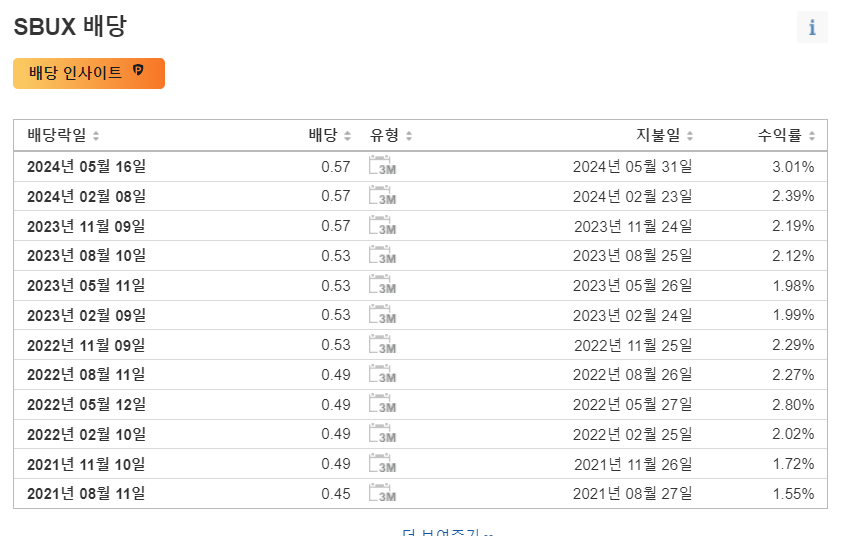Click payment date 2024년 05월 31일

pyautogui.click(x=633, y=166)
